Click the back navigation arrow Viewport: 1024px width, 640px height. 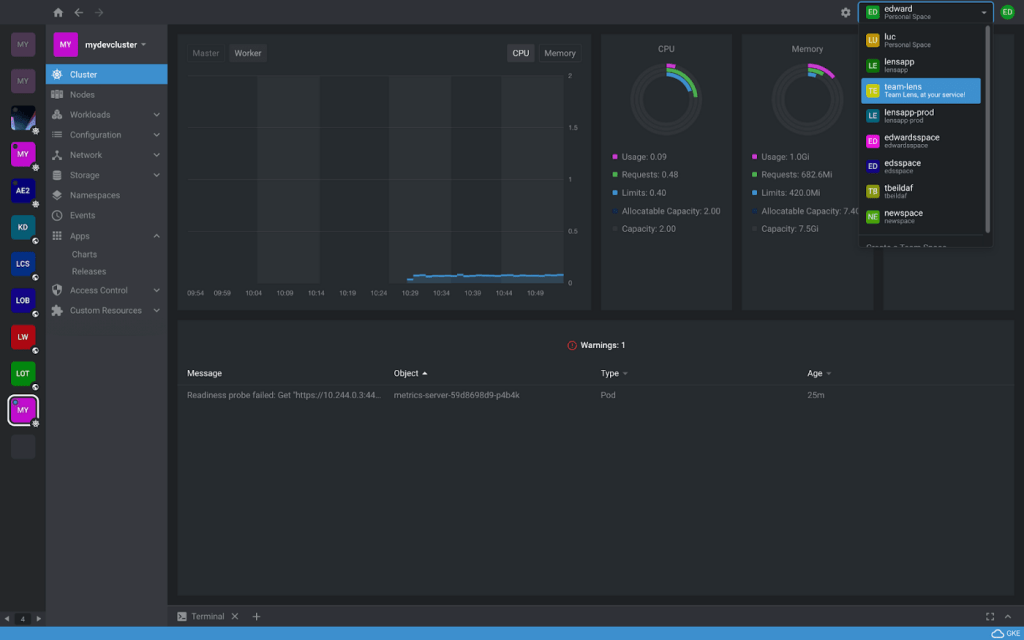79,12
